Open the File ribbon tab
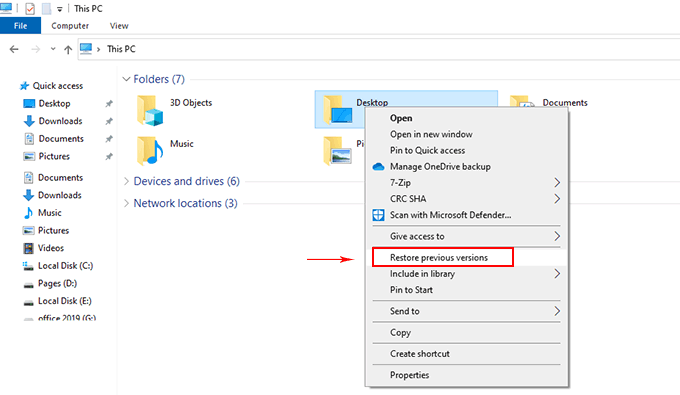680x395 pixels. tap(20, 26)
